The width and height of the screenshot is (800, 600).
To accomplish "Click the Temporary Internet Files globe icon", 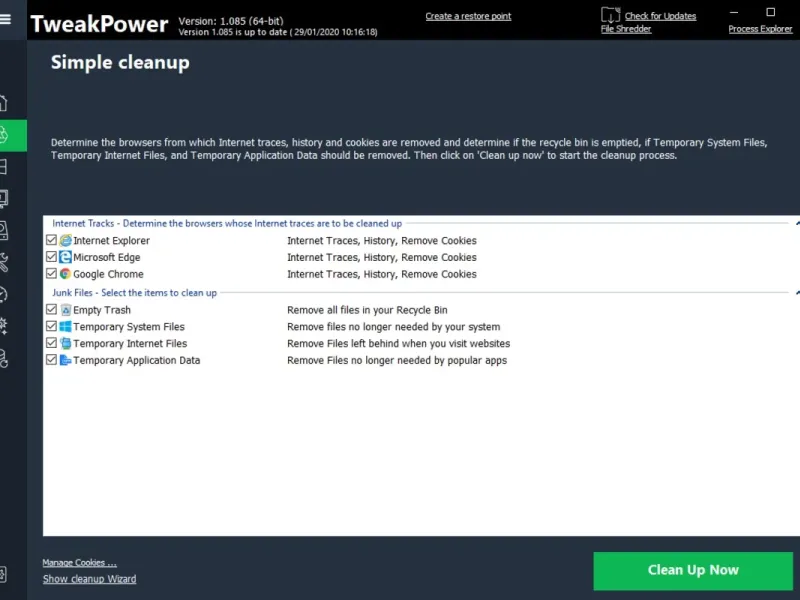I will pos(65,343).
